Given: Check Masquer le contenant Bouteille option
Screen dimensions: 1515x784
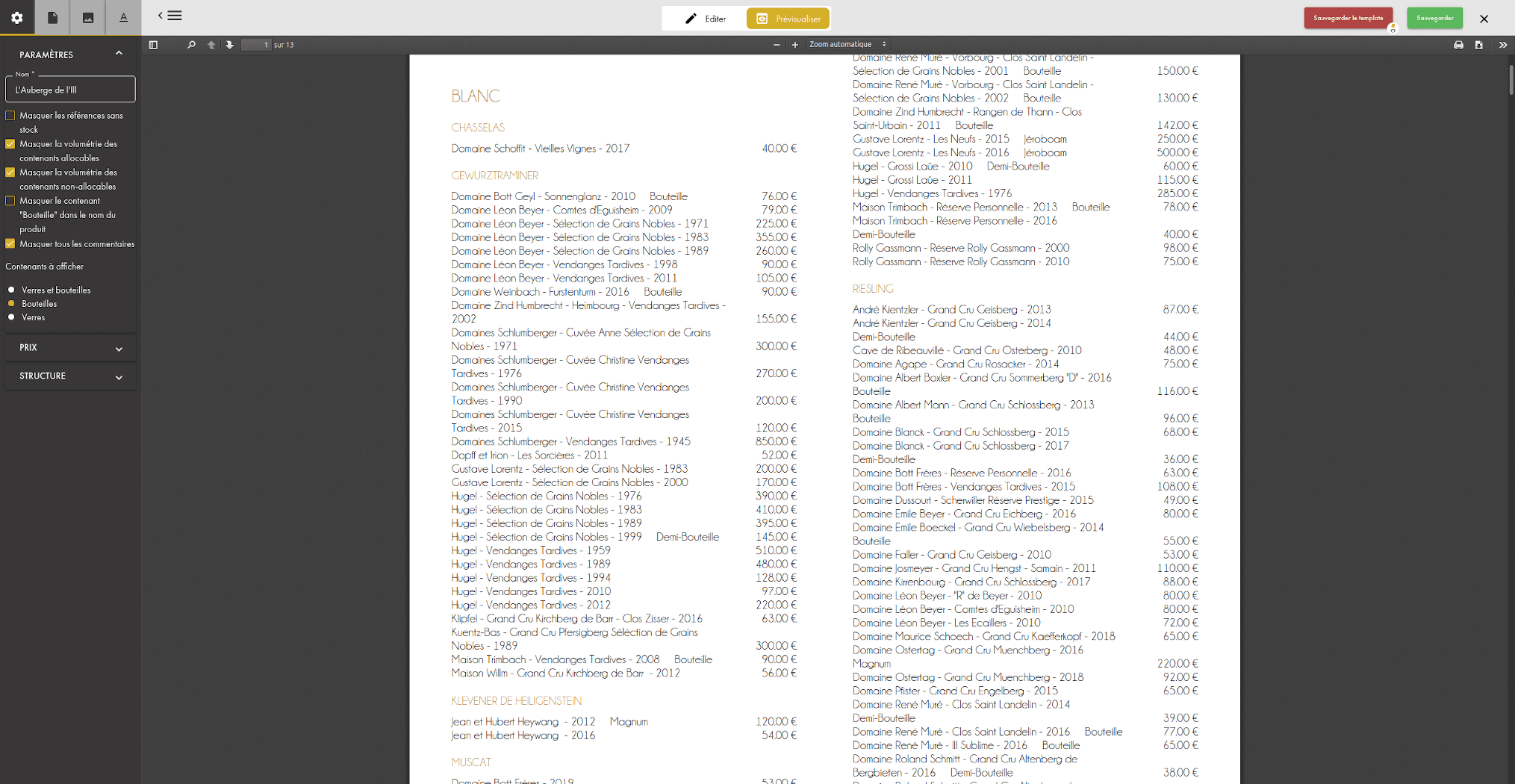Looking at the screenshot, I should (10, 201).
